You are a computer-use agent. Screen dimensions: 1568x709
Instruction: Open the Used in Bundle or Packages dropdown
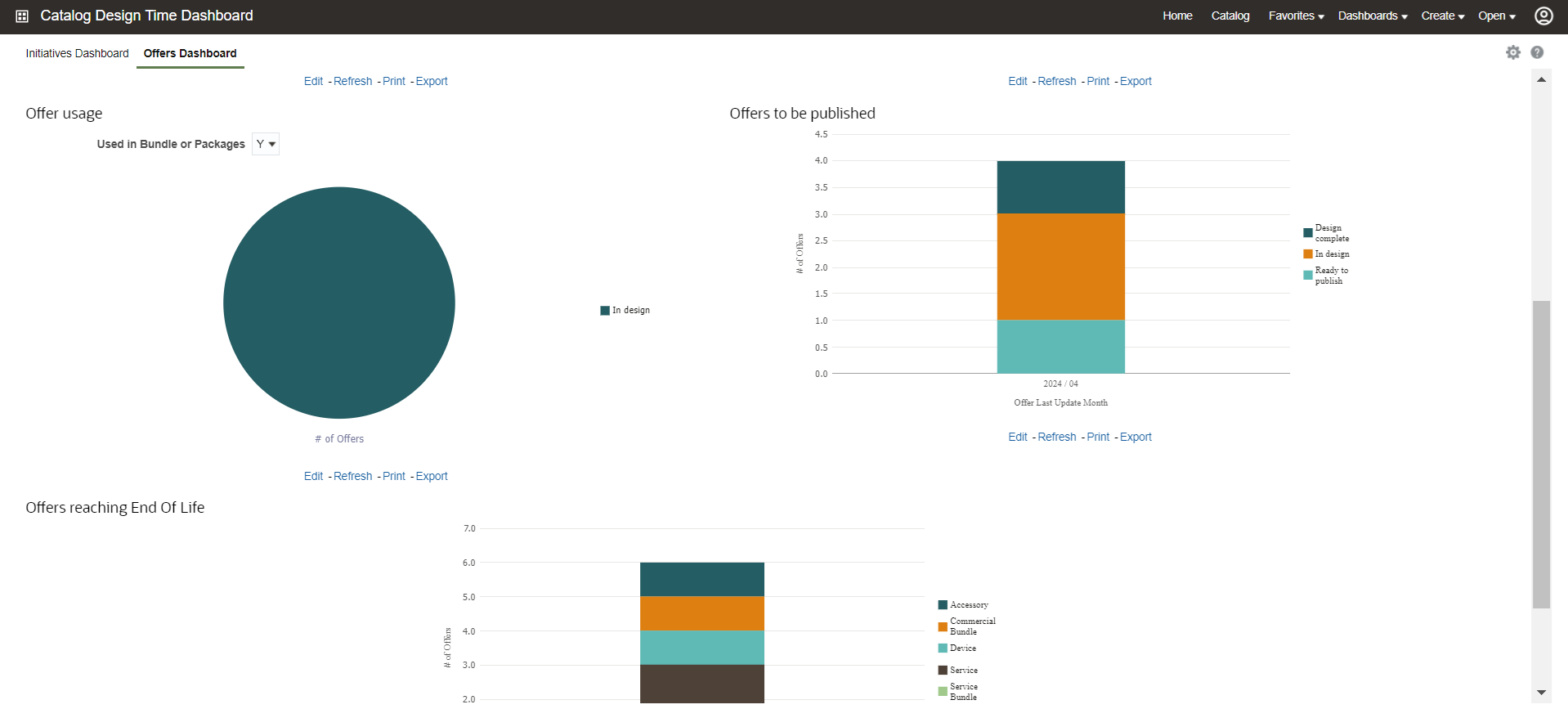(x=266, y=144)
